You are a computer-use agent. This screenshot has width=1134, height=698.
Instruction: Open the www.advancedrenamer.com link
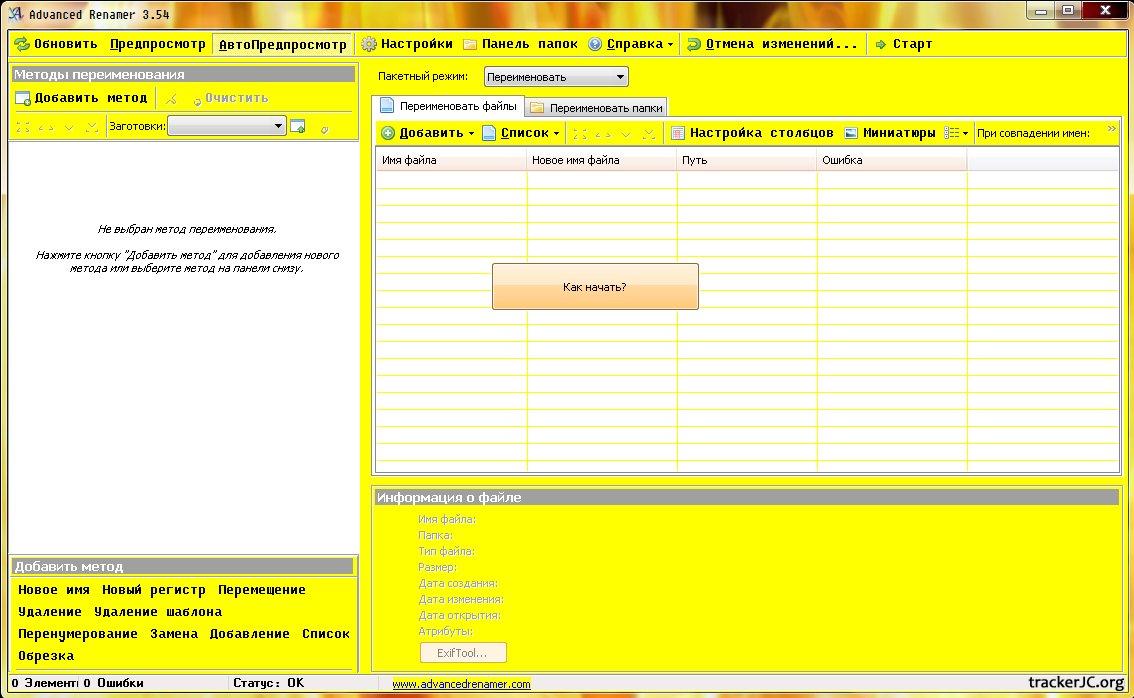coord(461,684)
